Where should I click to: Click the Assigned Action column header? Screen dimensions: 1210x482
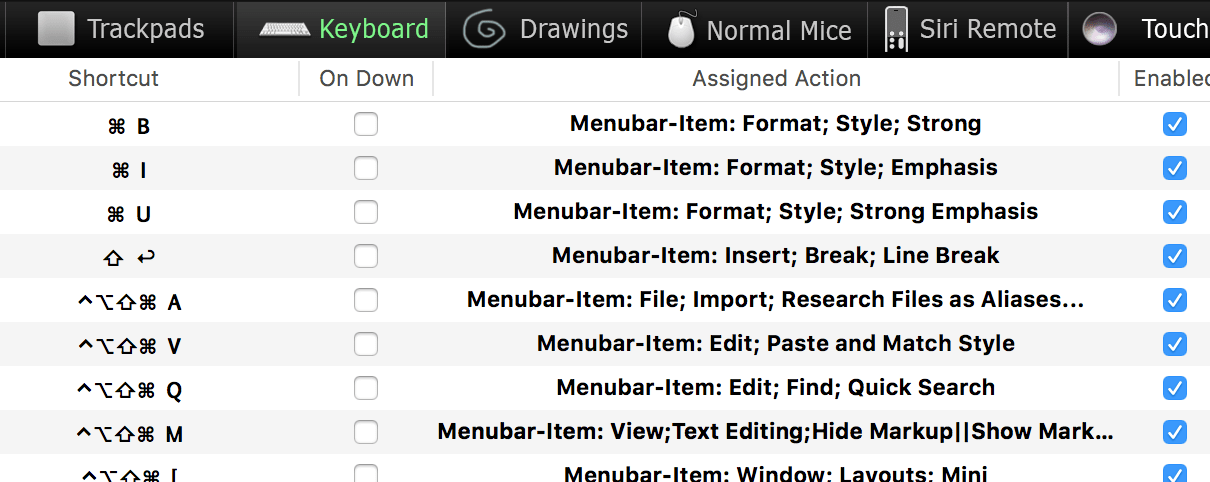776,78
